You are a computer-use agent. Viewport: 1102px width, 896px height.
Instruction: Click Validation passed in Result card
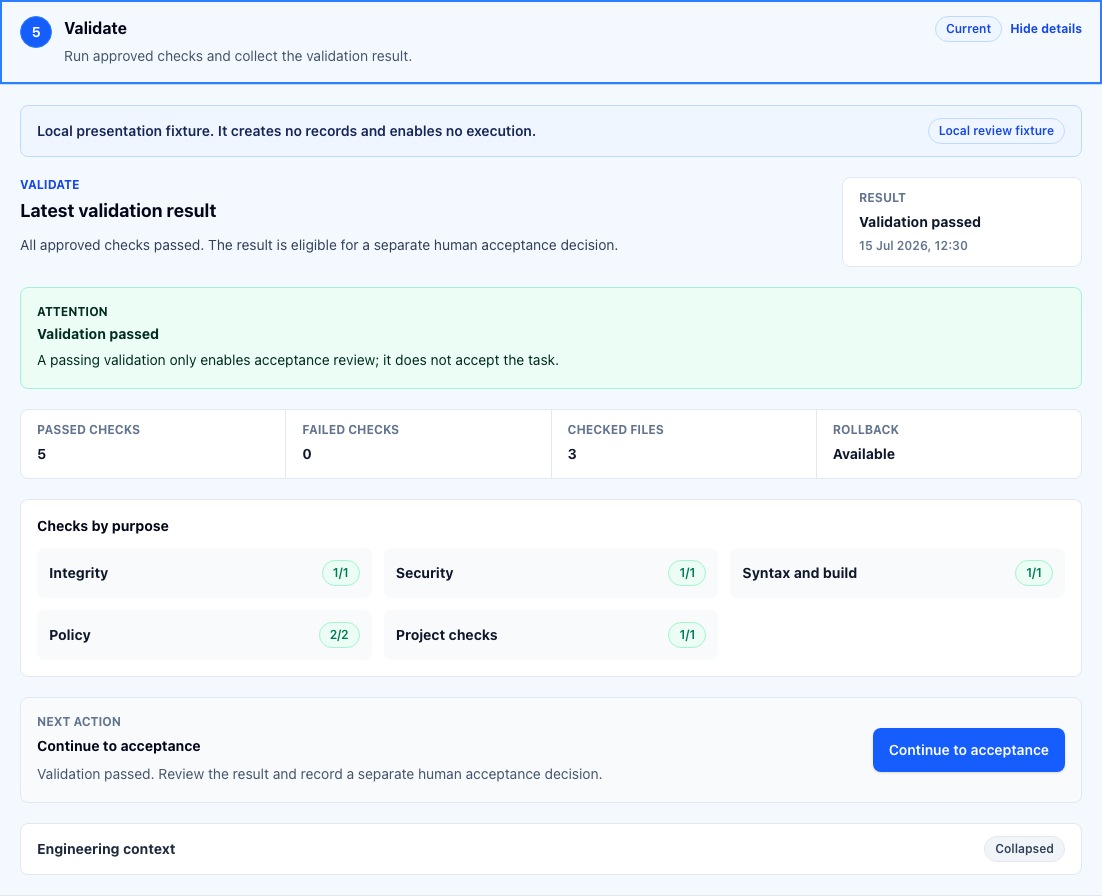[x=919, y=222]
